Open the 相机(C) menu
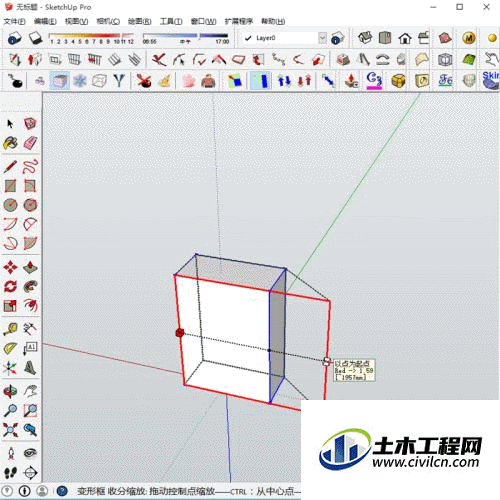500x500 pixels. 108,21
